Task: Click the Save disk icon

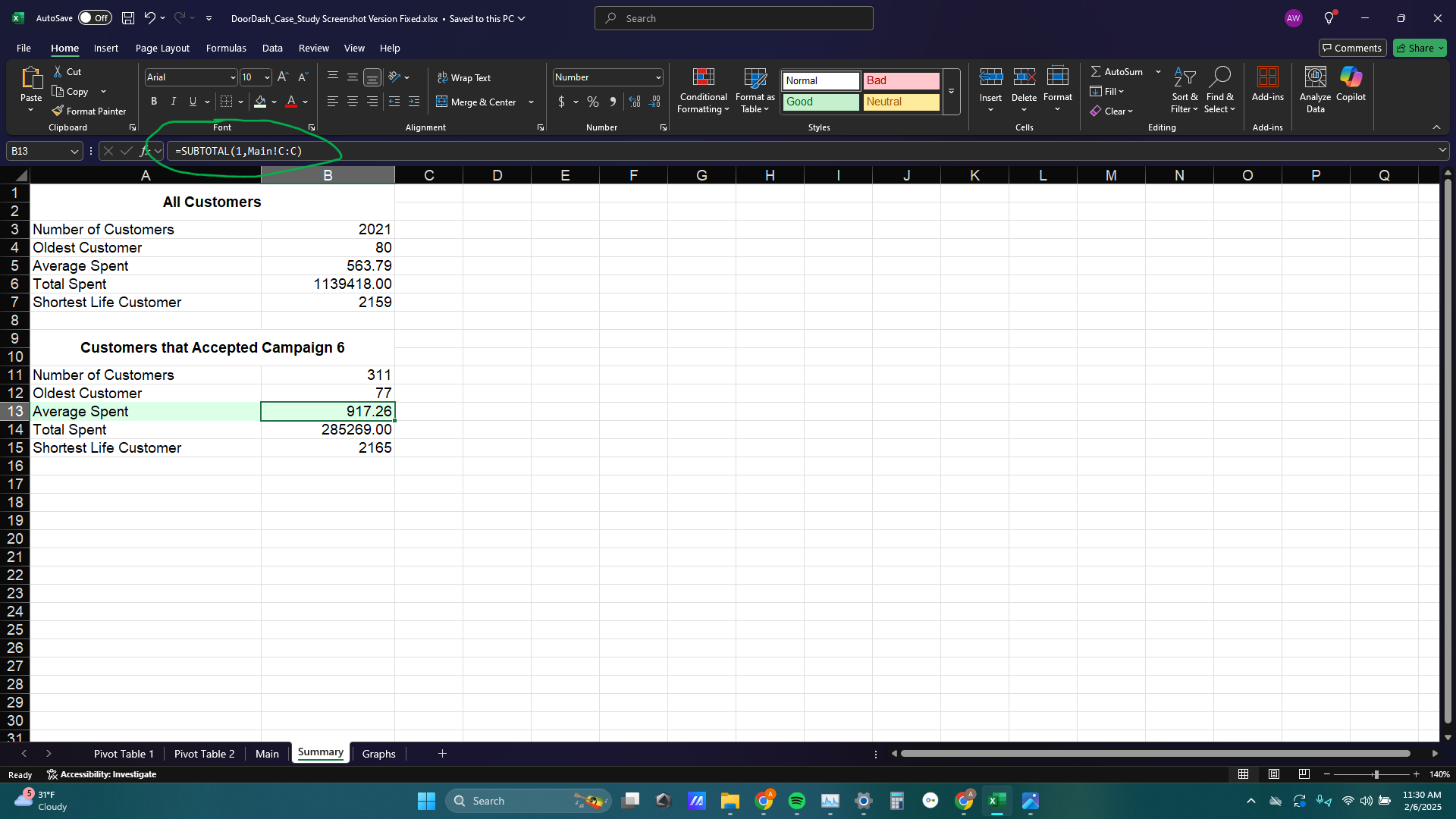Action: pos(128,18)
